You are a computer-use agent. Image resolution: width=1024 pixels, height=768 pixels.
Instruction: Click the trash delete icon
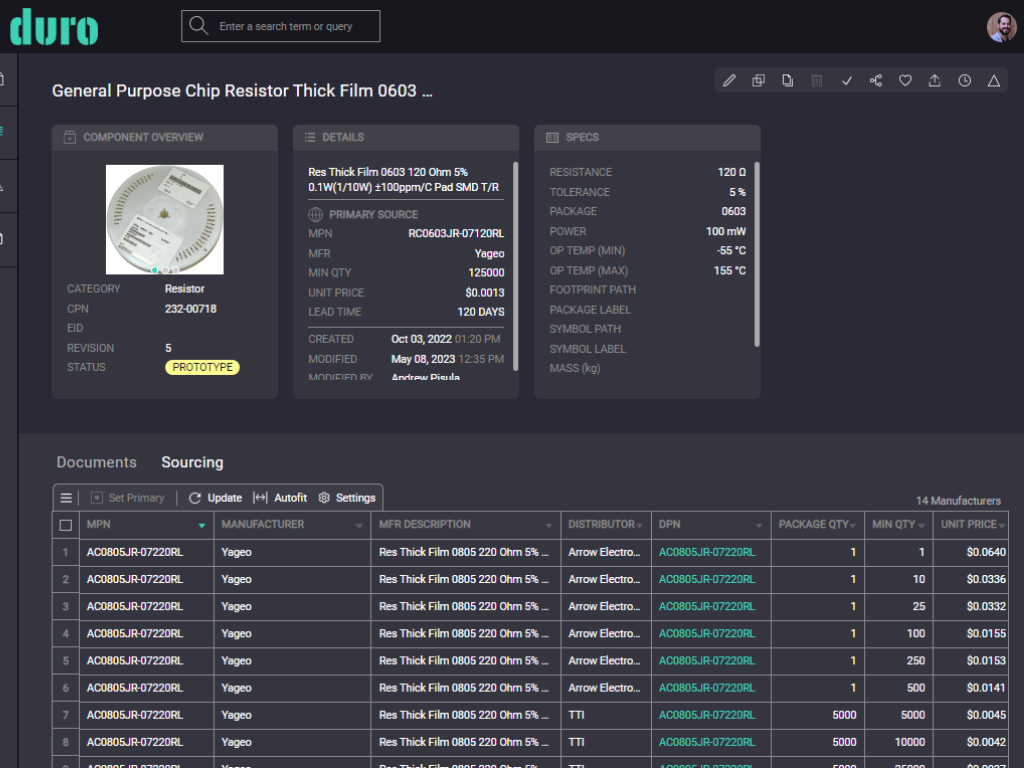(817, 80)
